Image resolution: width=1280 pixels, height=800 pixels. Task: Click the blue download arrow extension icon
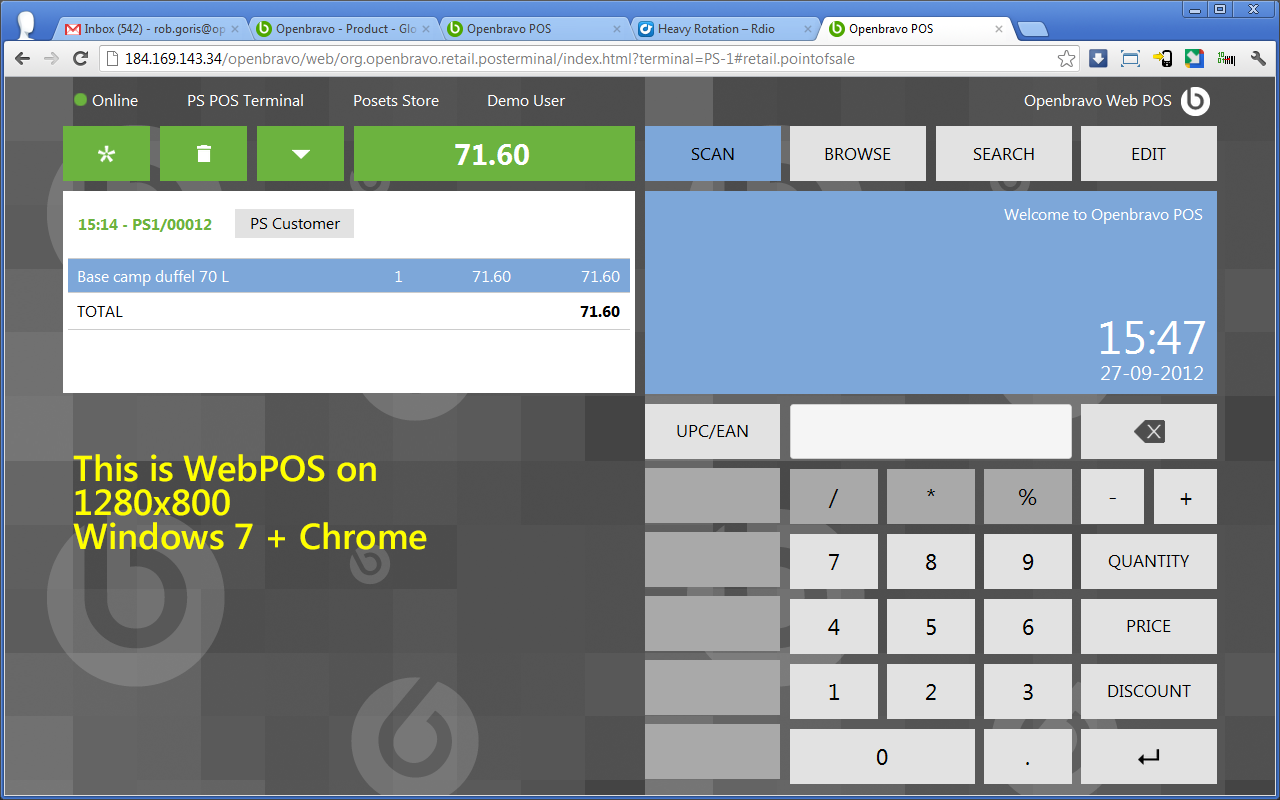pos(1098,59)
